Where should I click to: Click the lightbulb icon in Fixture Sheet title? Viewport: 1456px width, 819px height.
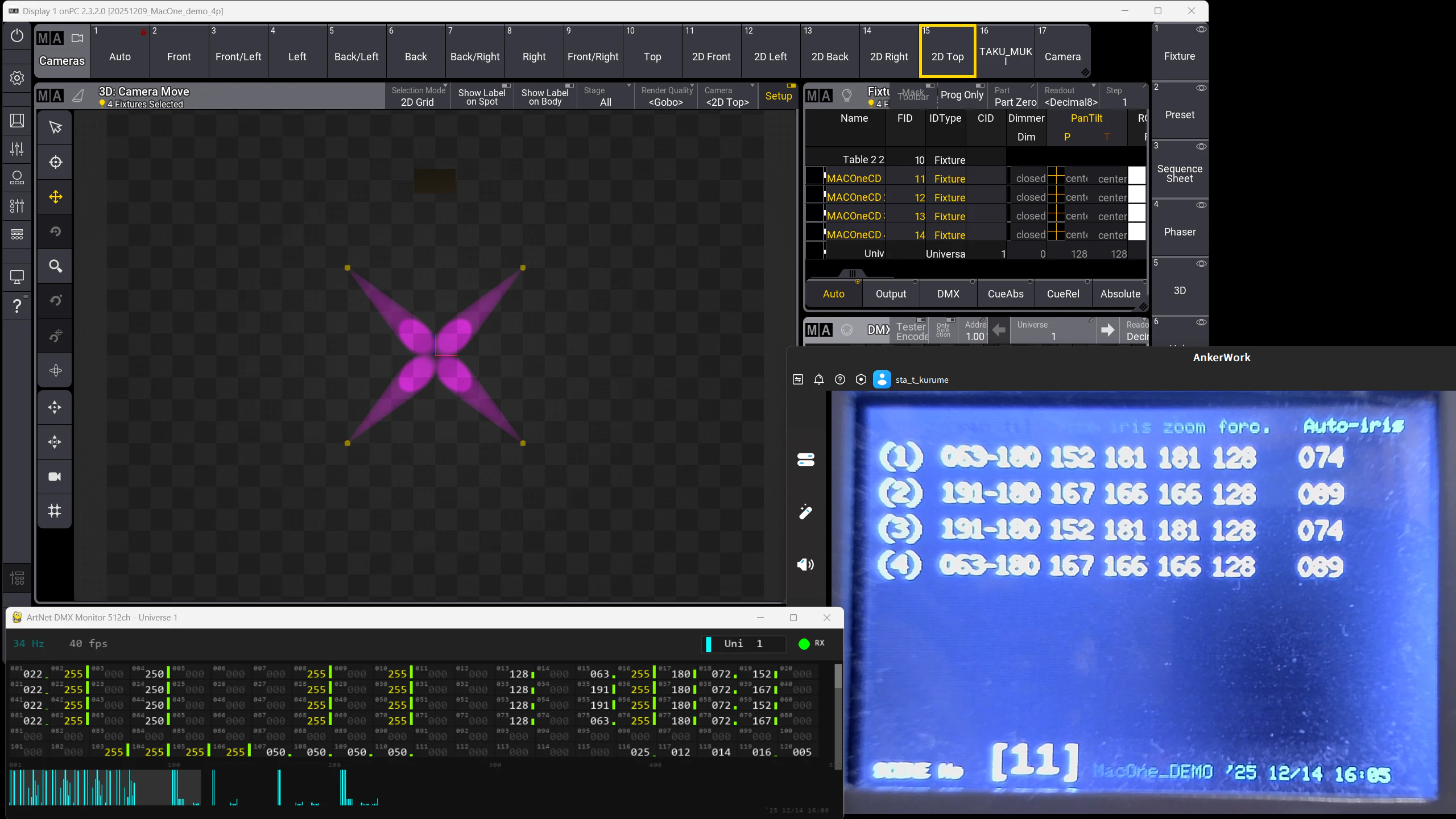(846, 96)
